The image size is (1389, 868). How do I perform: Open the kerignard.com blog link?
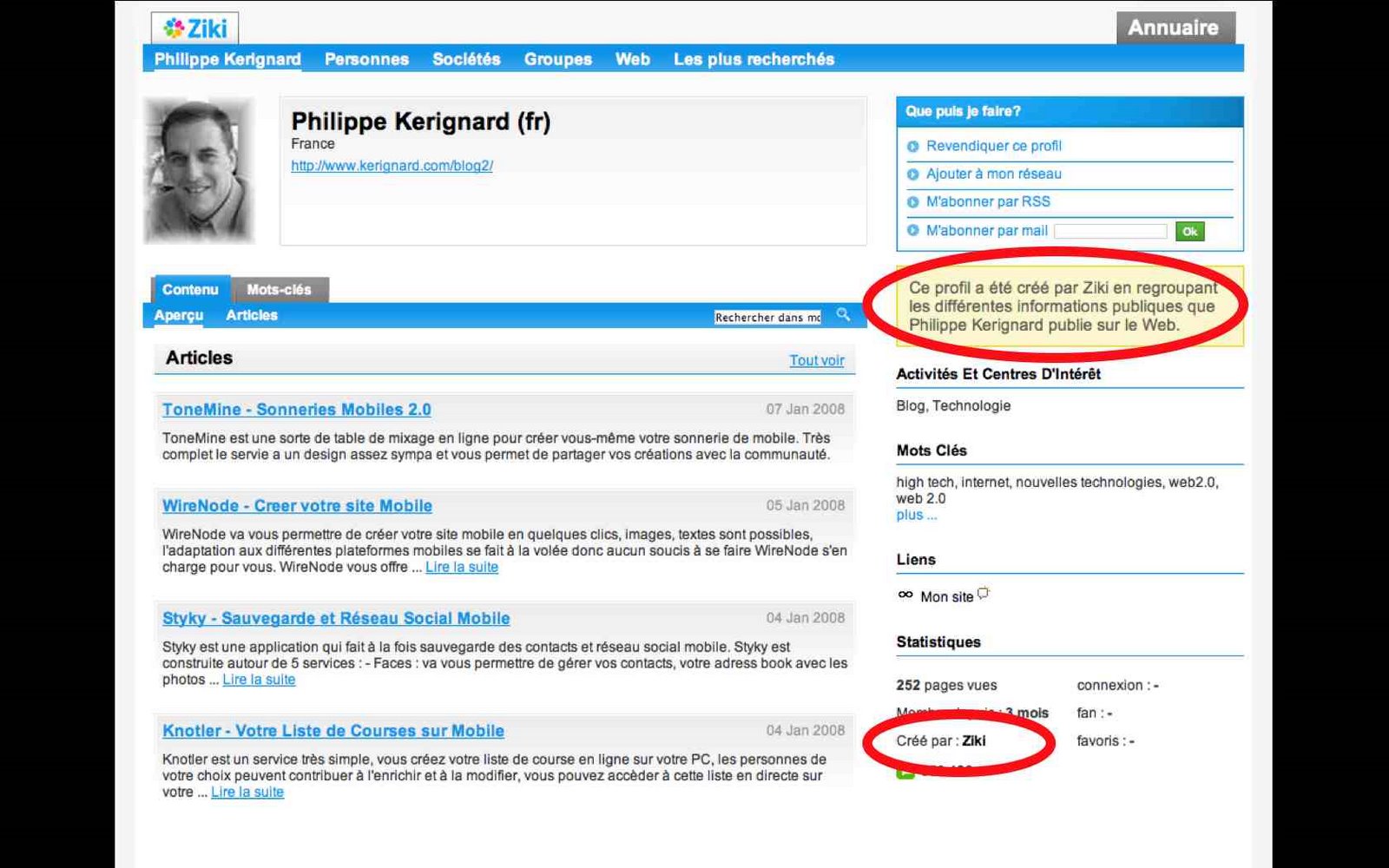(392, 166)
